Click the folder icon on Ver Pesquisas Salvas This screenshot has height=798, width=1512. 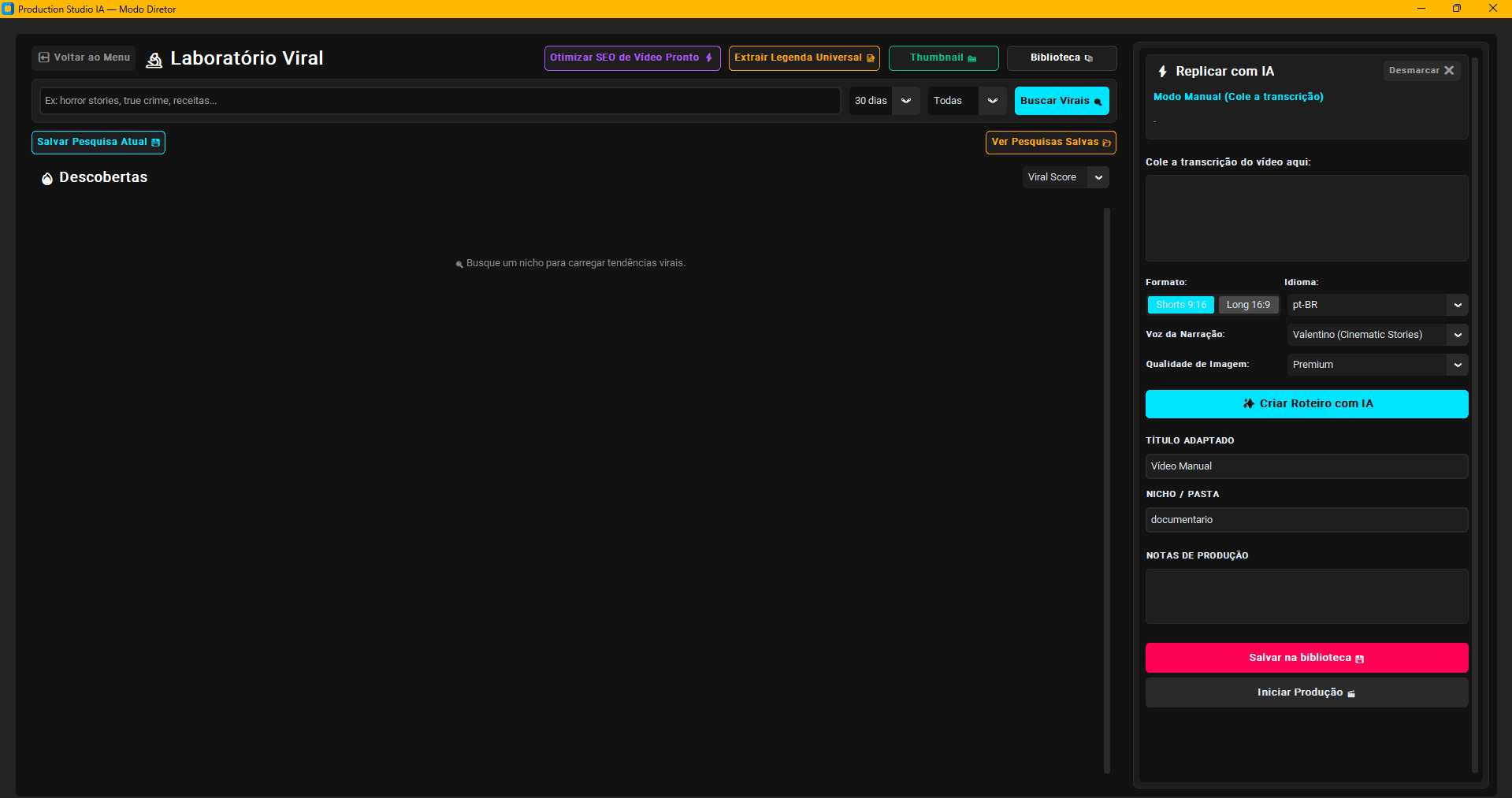coord(1106,143)
